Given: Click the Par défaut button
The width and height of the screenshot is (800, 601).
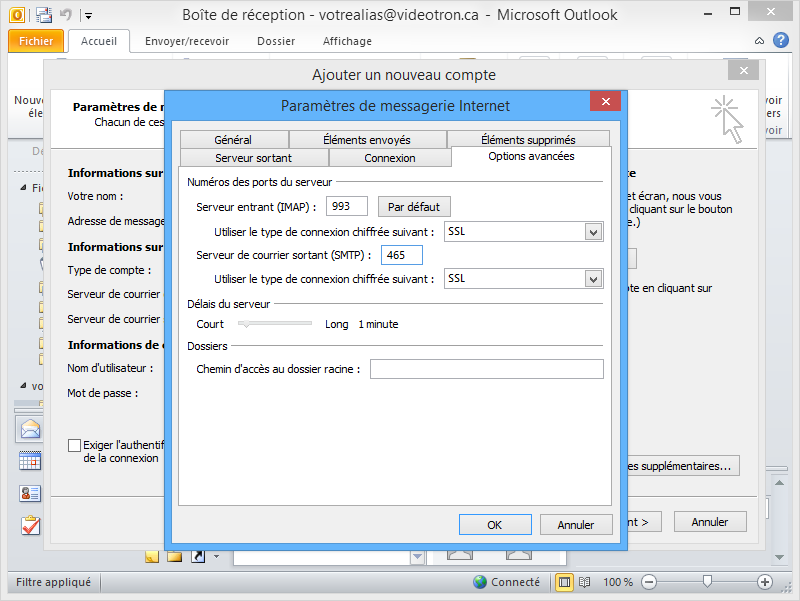Looking at the screenshot, I should tap(414, 207).
